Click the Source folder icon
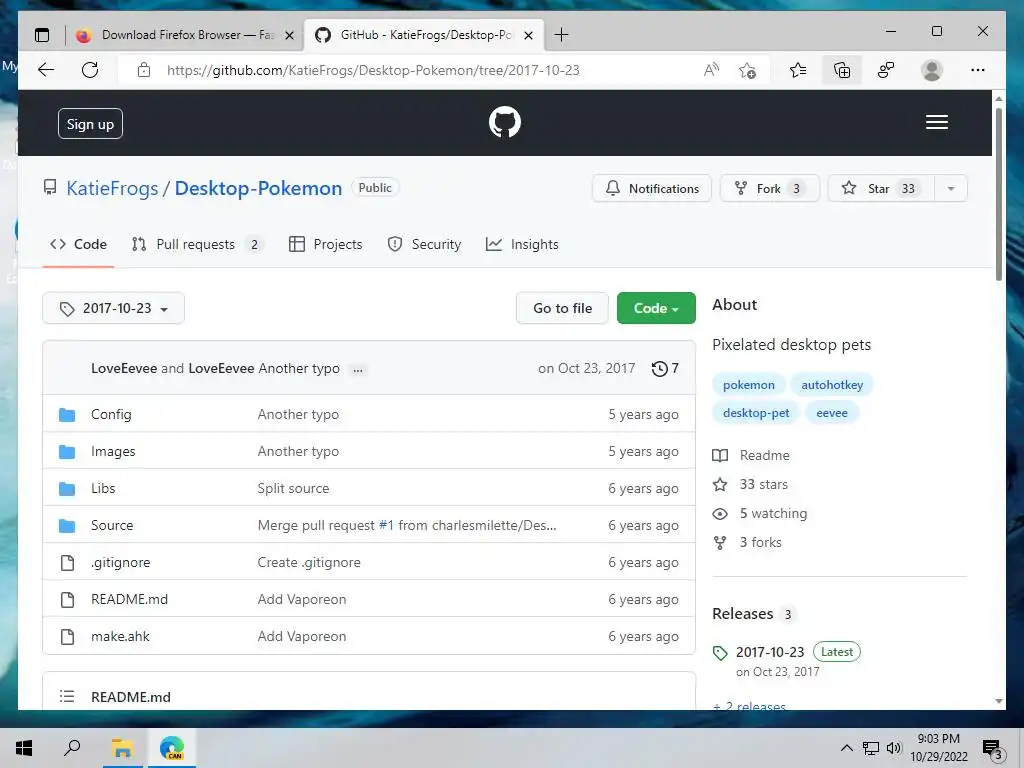Image resolution: width=1024 pixels, height=768 pixels. coord(67,526)
